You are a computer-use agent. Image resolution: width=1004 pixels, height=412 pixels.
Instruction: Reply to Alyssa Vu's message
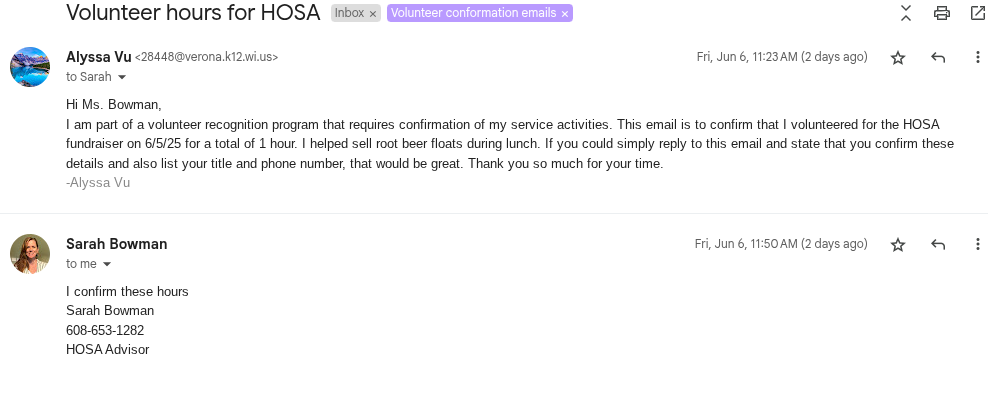tap(938, 58)
